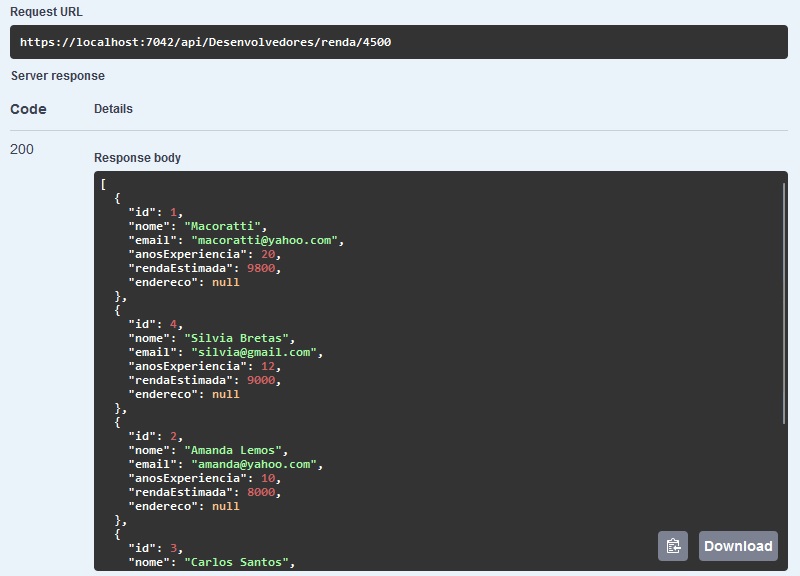Viewport: 800px width, 576px height.
Task: Click the name "Macoratti" in response
Action: pyautogui.click(x=225, y=226)
